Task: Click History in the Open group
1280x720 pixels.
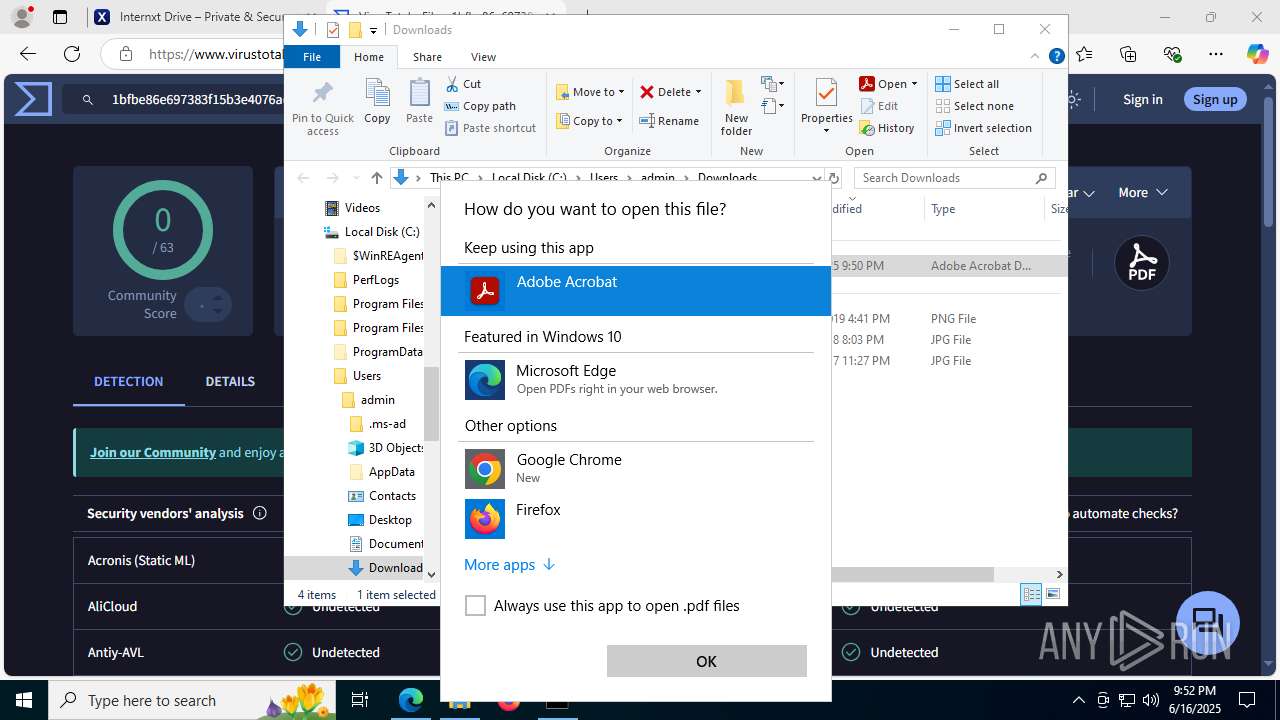Action: pyautogui.click(x=887, y=128)
